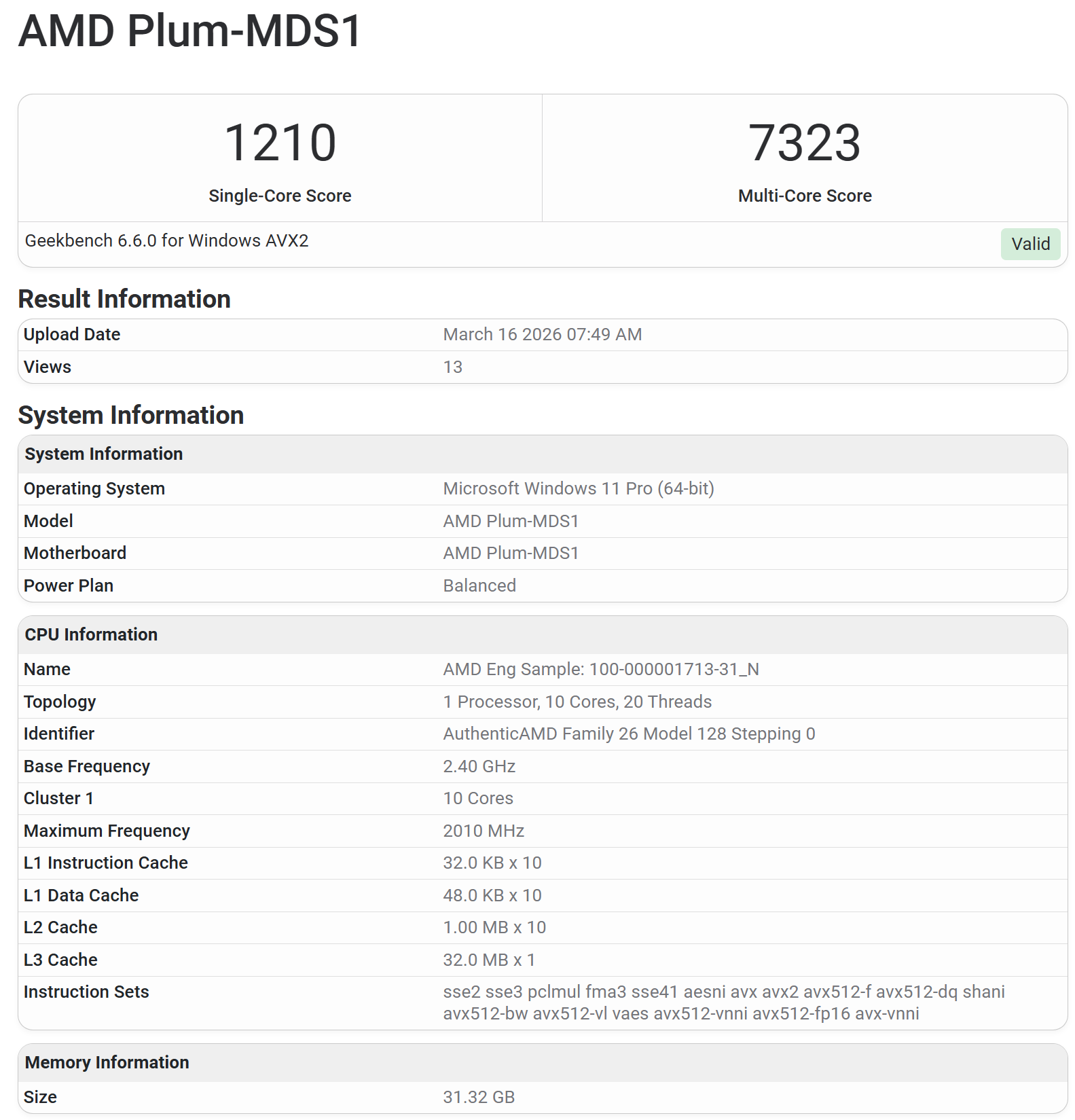Screen dimensions: 1075x1120
Task: Click the Multi-Core Score label
Action: click(804, 196)
